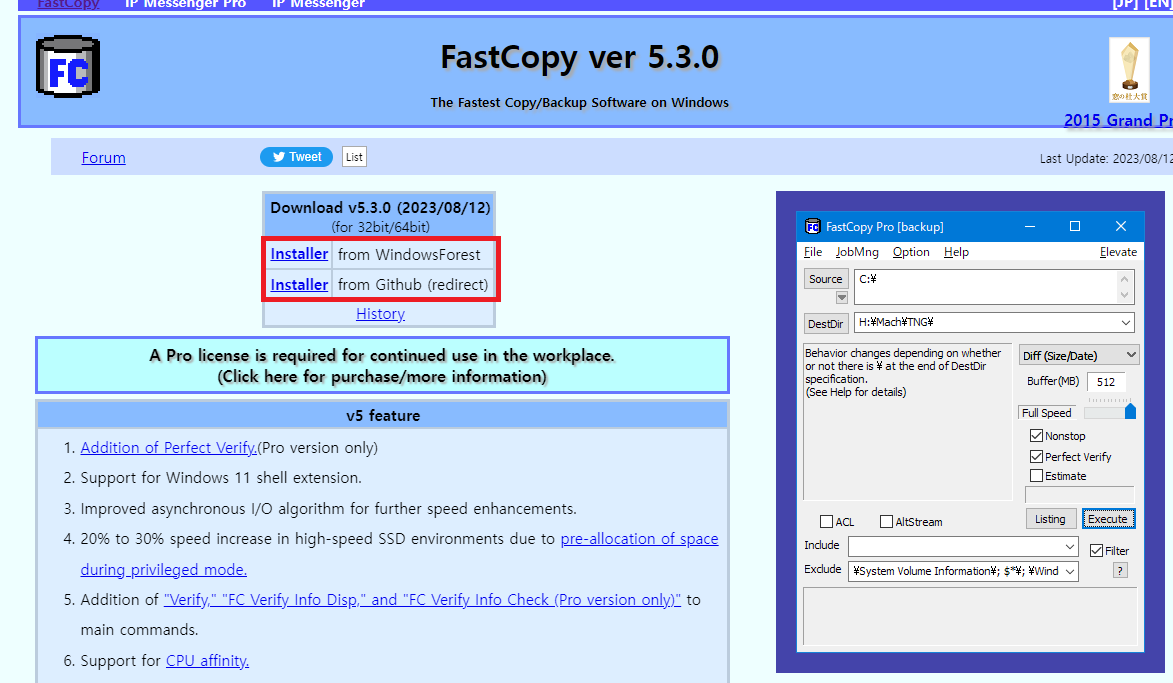
Task: Expand the DestDir path dropdown
Action: pyautogui.click(x=1125, y=322)
